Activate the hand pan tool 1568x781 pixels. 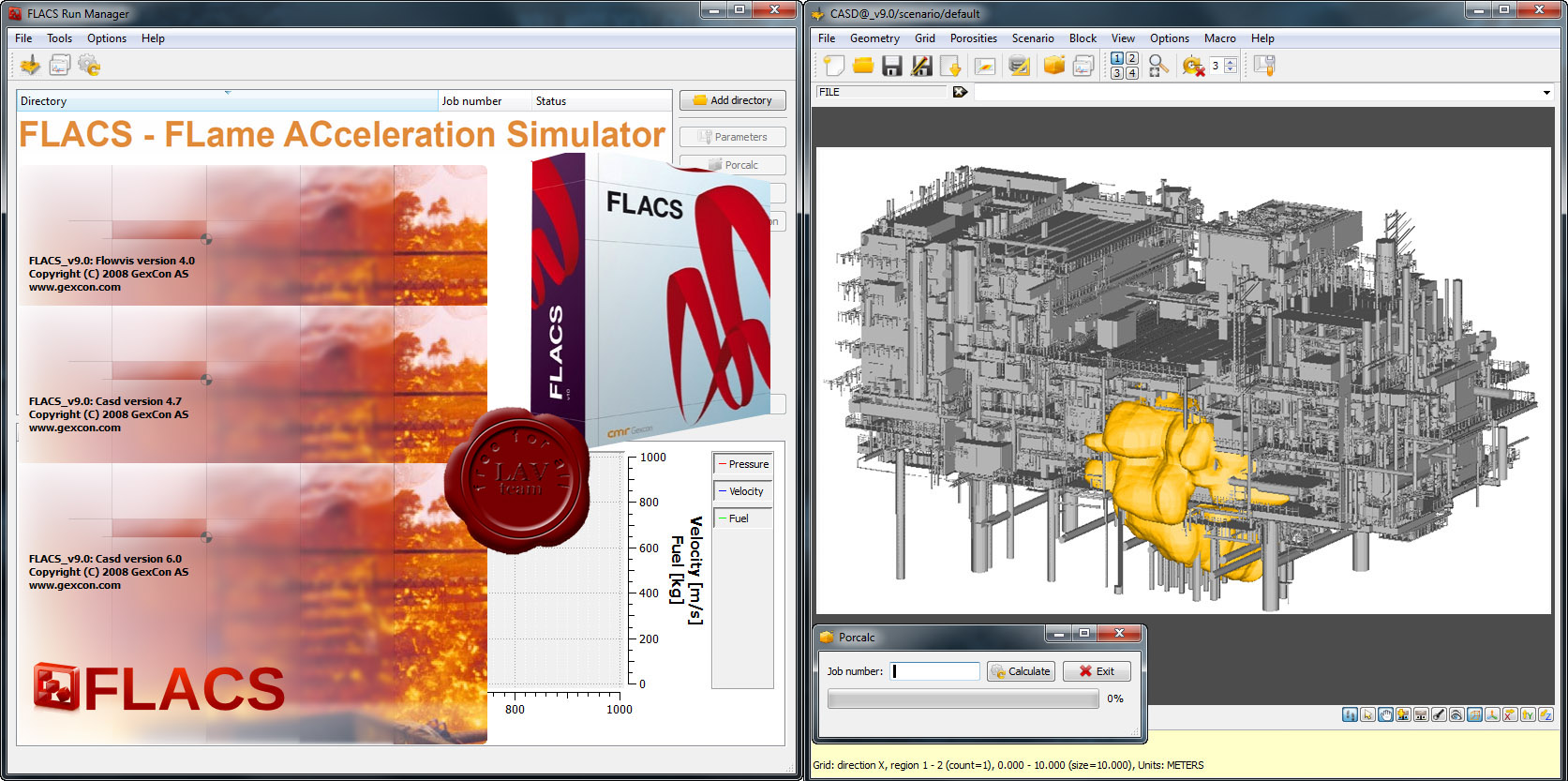click(x=1385, y=714)
